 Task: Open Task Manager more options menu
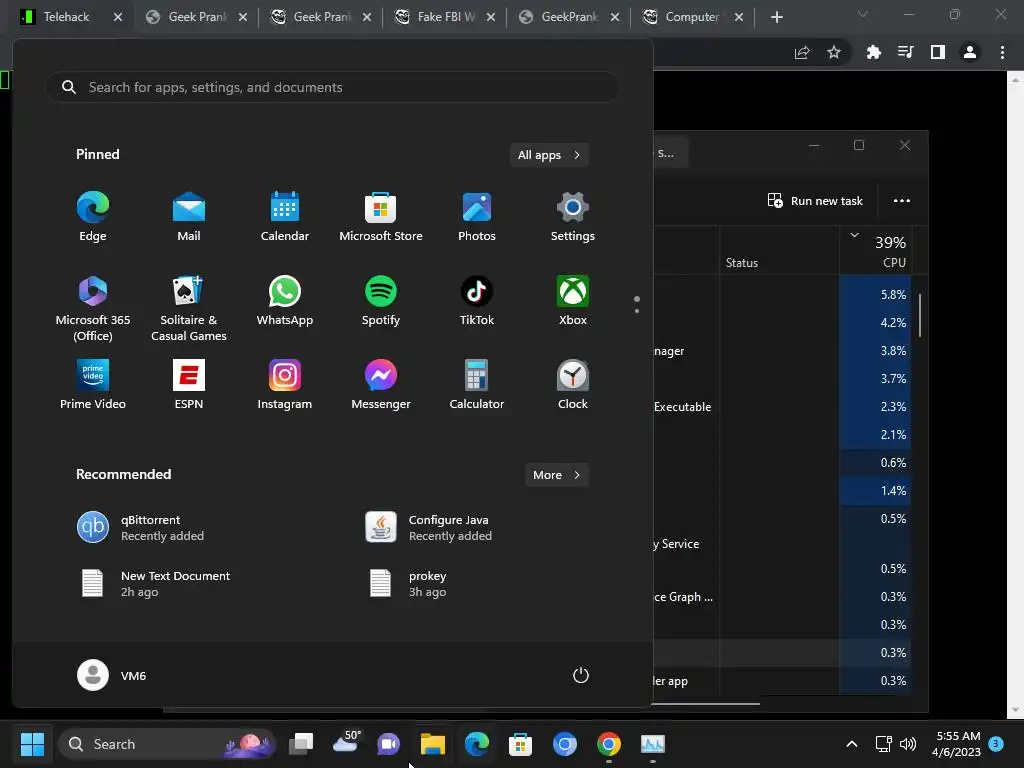click(902, 201)
